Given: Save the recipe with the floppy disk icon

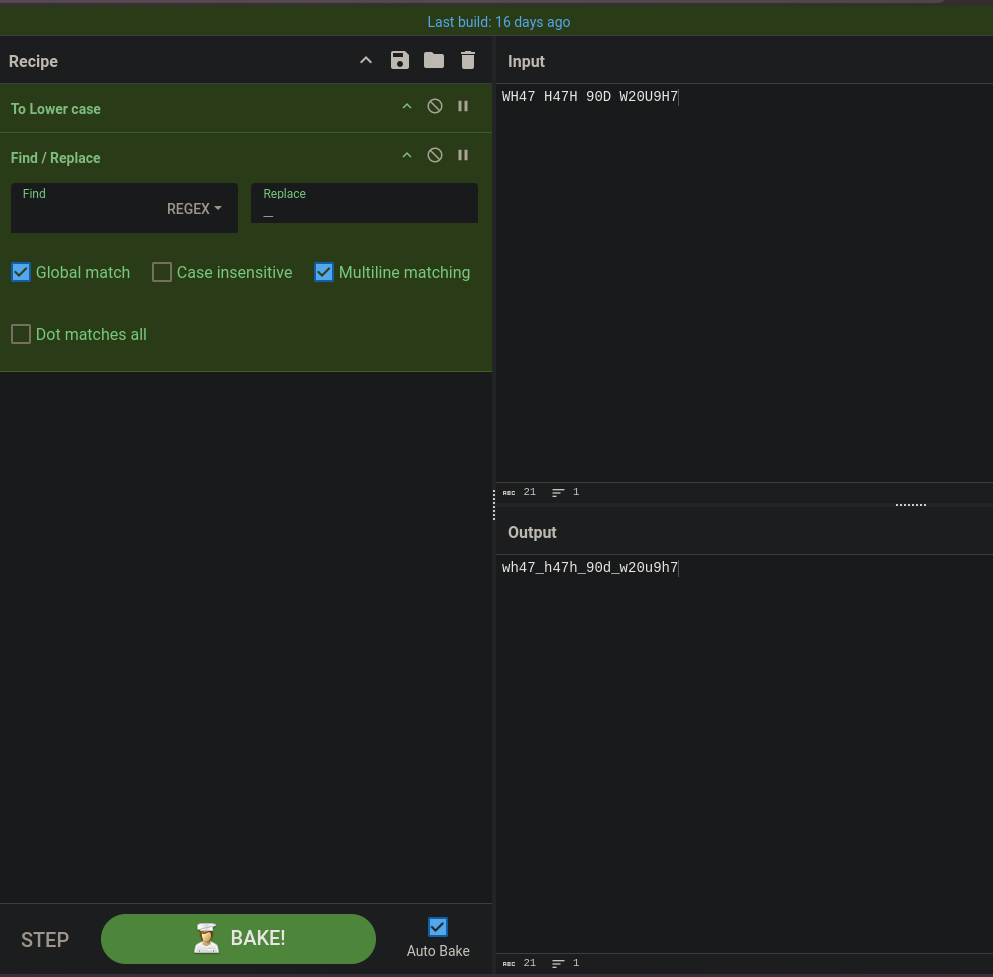Looking at the screenshot, I should click(x=400, y=60).
